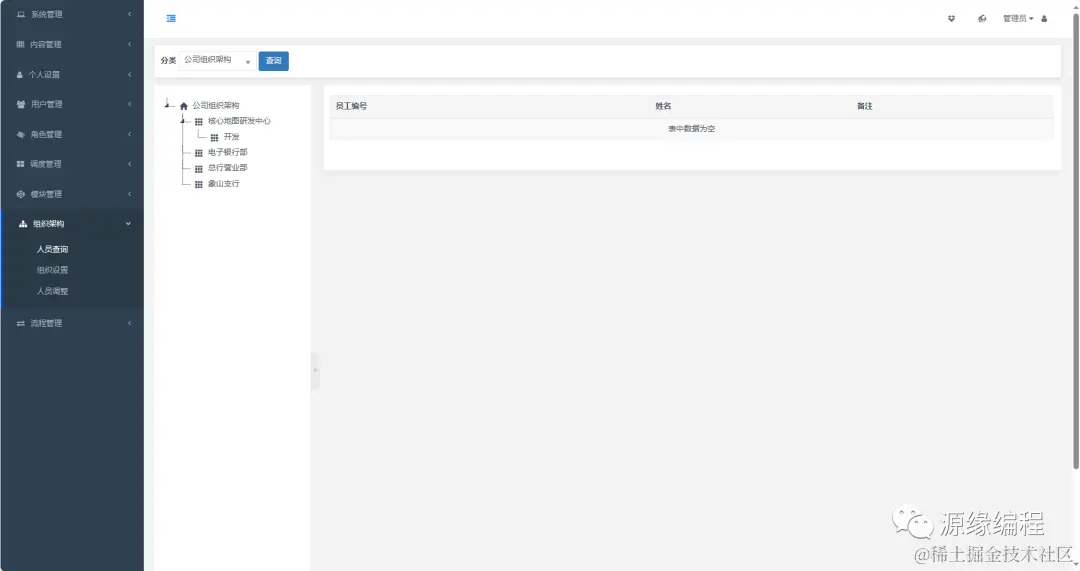The image size is (1080, 571).
Task: Click the dropbox-style icon in top bar
Action: pos(951,19)
